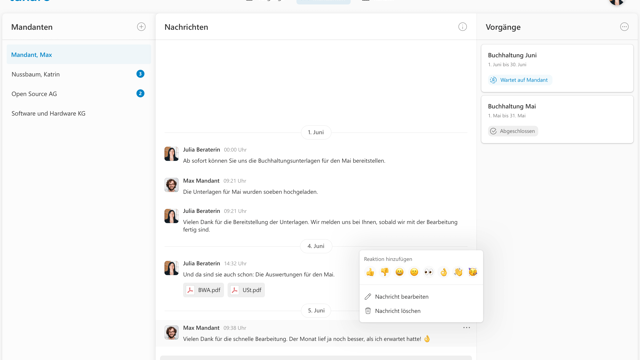Click the Abgeschlossen status badge
Image resolution: width=640 pixels, height=360 pixels.
(513, 131)
